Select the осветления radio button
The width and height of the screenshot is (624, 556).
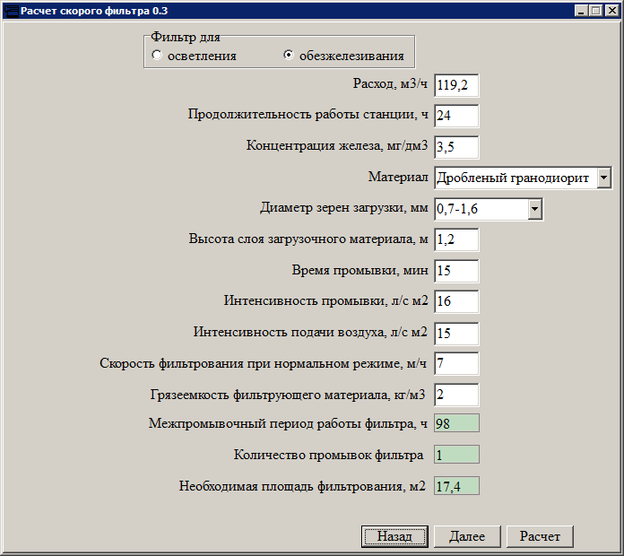click(157, 55)
